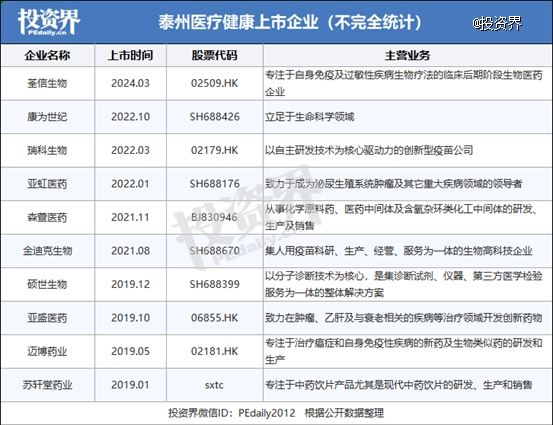
Task: Click the 苏轩堂药业 company cell
Action: coord(47,385)
